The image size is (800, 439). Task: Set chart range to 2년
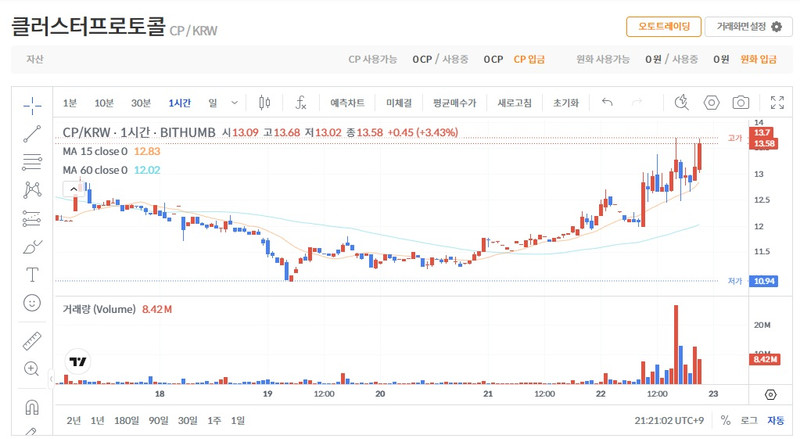73,421
